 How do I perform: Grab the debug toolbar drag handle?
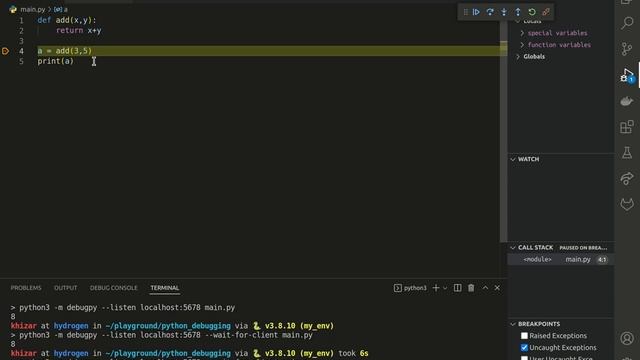465,12
